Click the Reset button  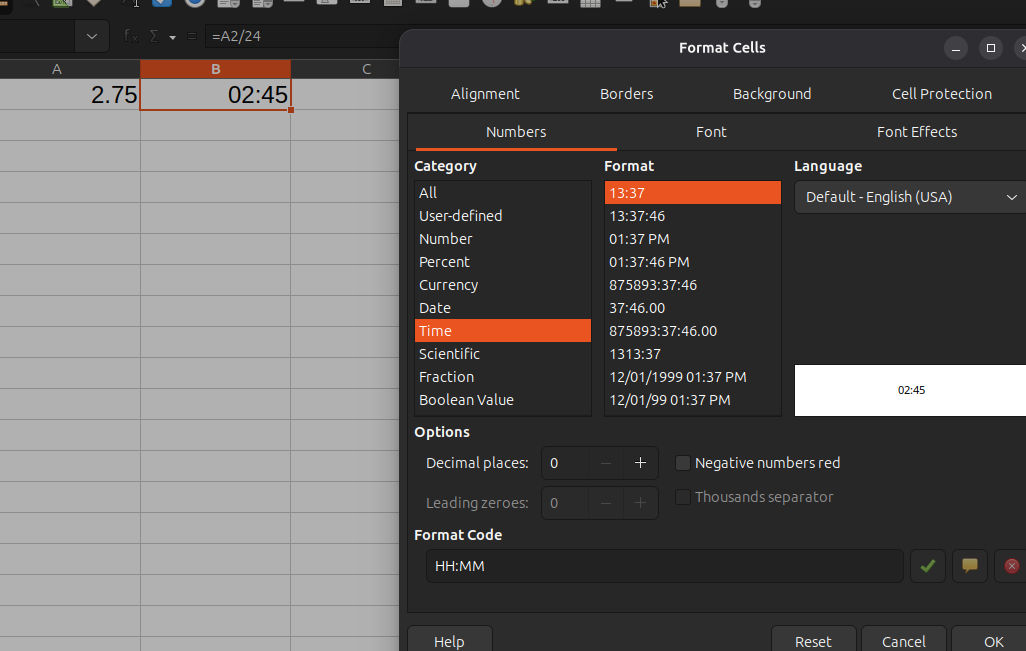[x=813, y=641]
